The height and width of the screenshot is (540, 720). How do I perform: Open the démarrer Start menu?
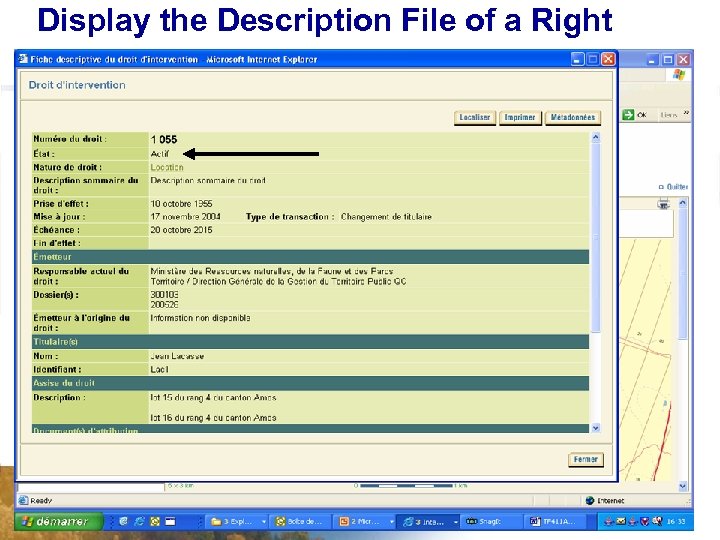click(58, 522)
